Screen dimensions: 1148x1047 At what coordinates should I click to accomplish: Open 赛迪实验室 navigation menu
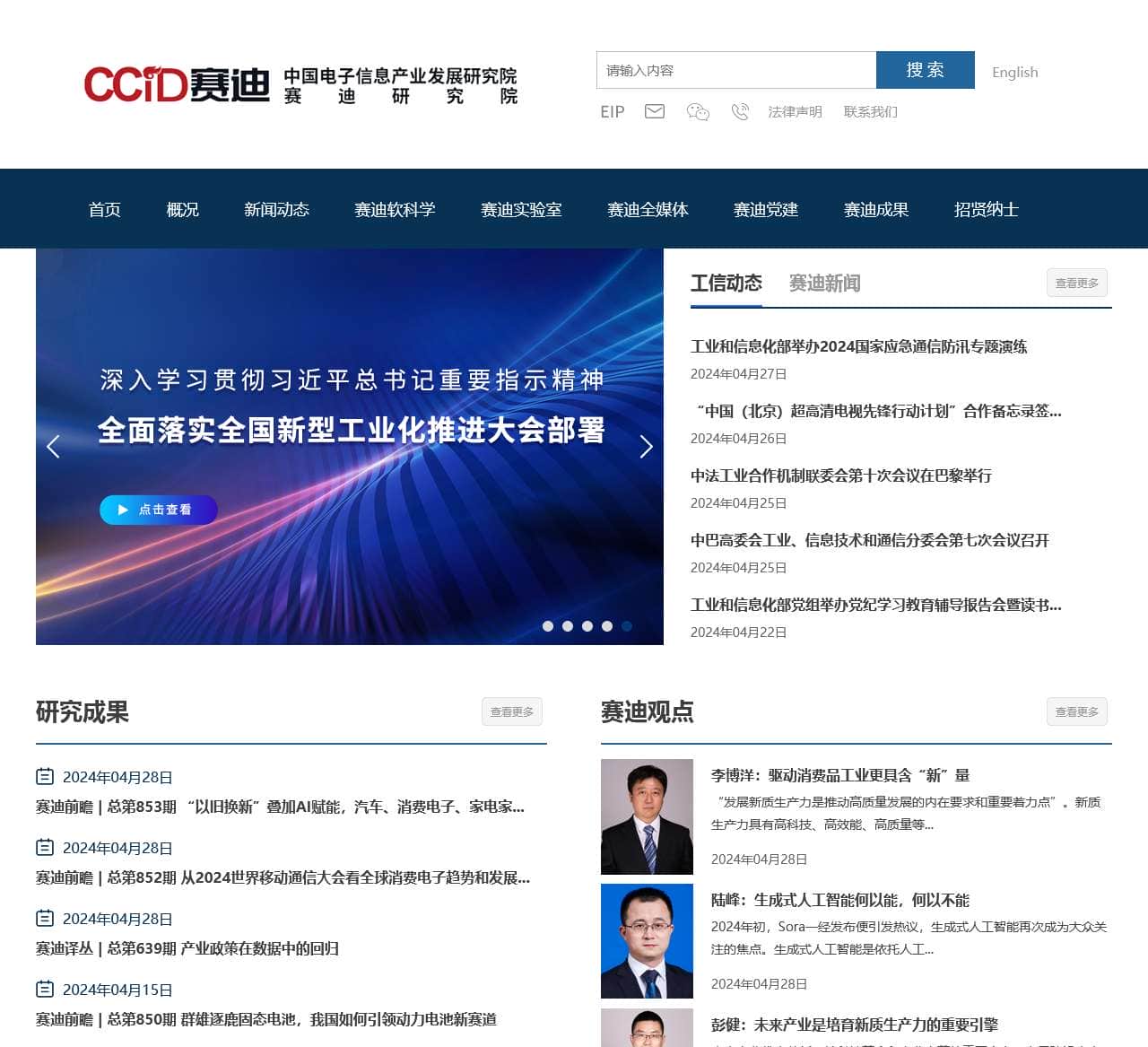pyautogui.click(x=522, y=209)
